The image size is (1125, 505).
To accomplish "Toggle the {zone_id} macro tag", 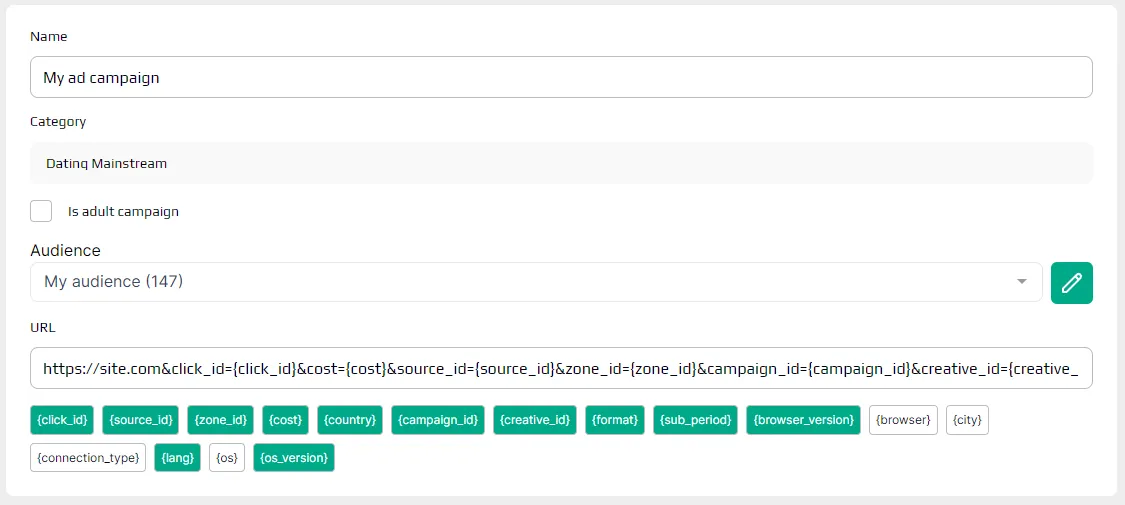I will pyautogui.click(x=220, y=420).
